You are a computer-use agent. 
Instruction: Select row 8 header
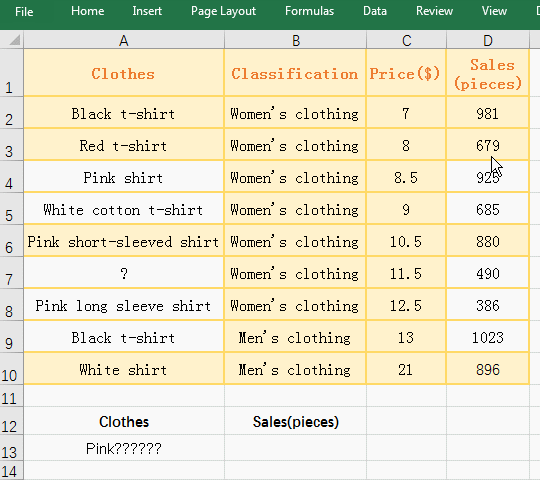tap(11, 304)
